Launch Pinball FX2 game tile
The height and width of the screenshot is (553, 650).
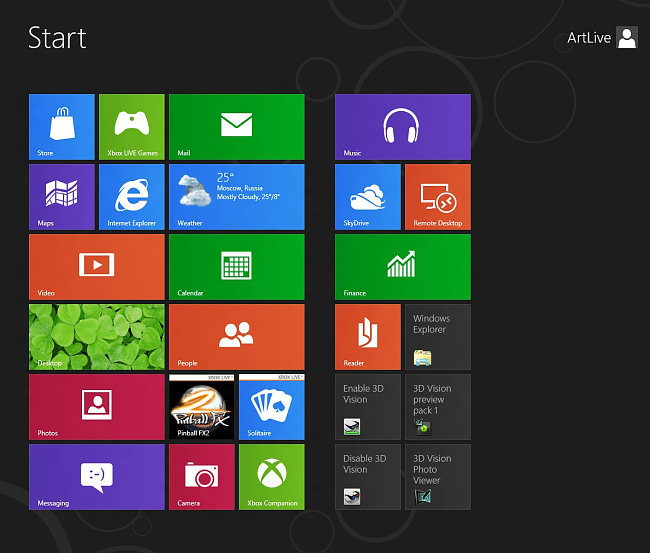(202, 407)
